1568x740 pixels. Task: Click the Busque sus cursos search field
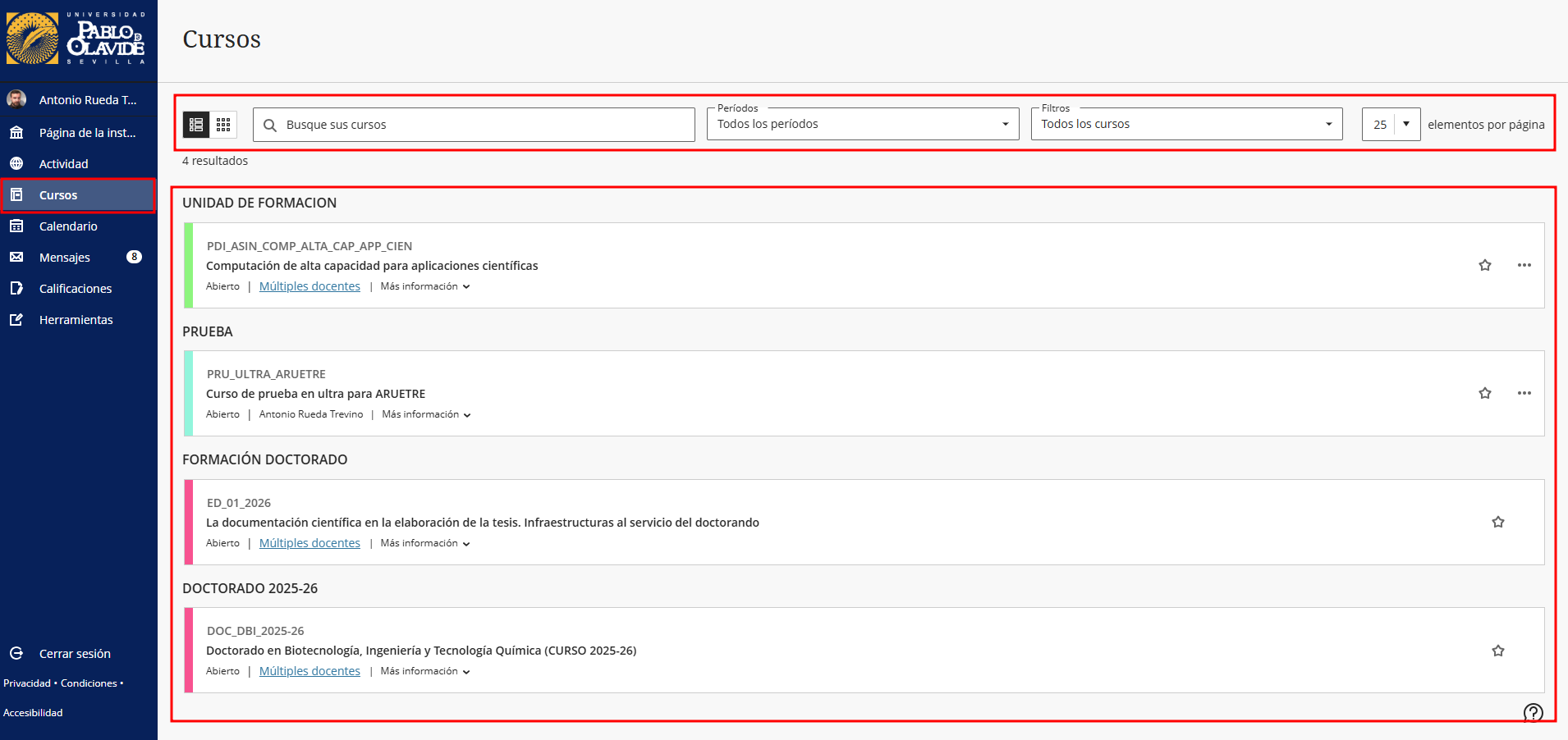click(x=484, y=125)
